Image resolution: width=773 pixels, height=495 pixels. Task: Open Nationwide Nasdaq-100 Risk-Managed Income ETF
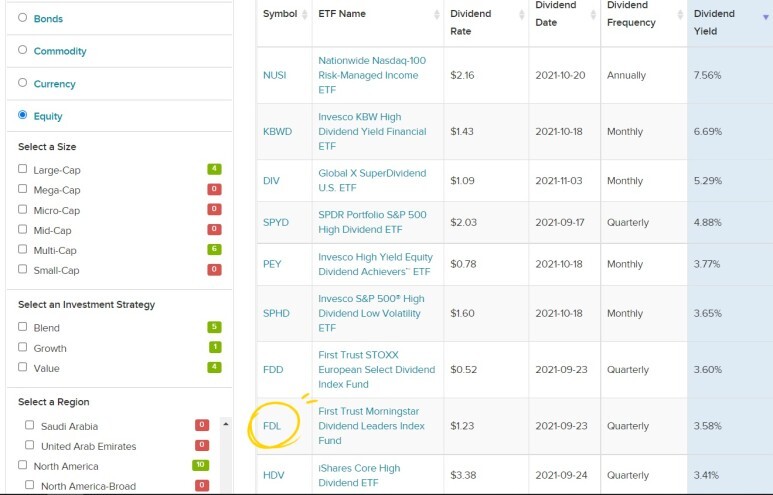372,75
